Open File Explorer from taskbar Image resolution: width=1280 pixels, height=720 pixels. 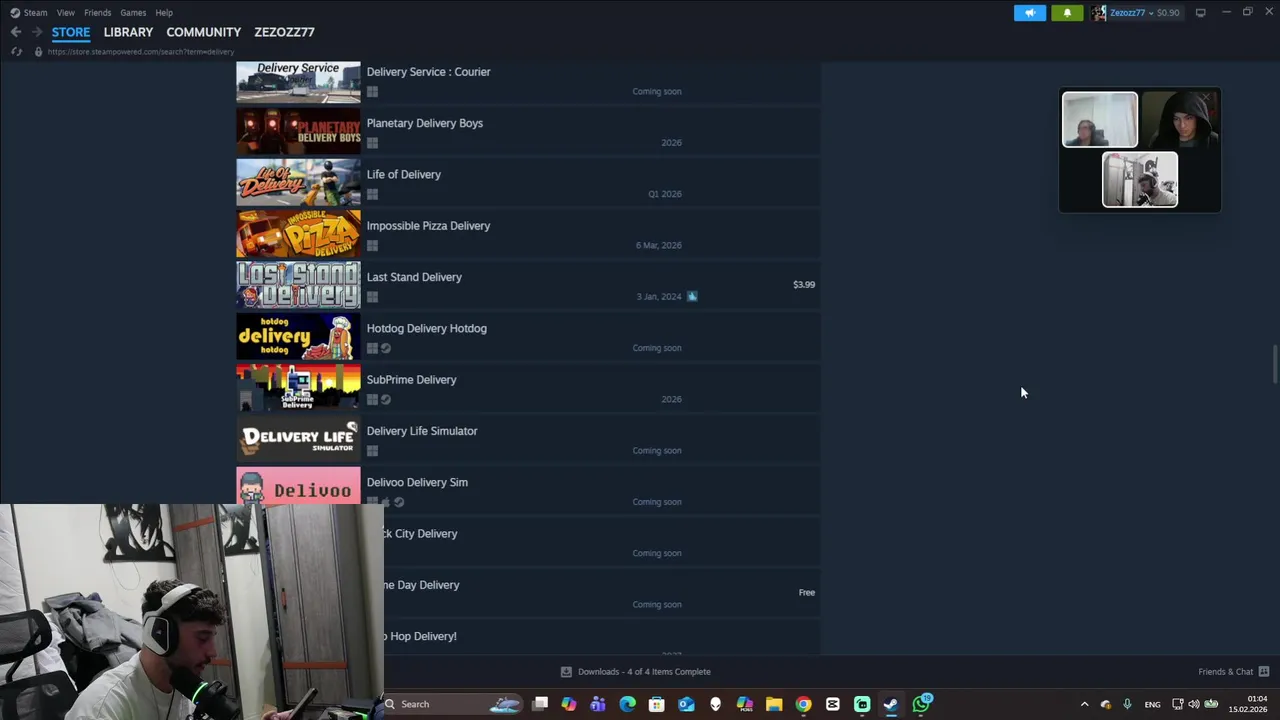pyautogui.click(x=774, y=704)
